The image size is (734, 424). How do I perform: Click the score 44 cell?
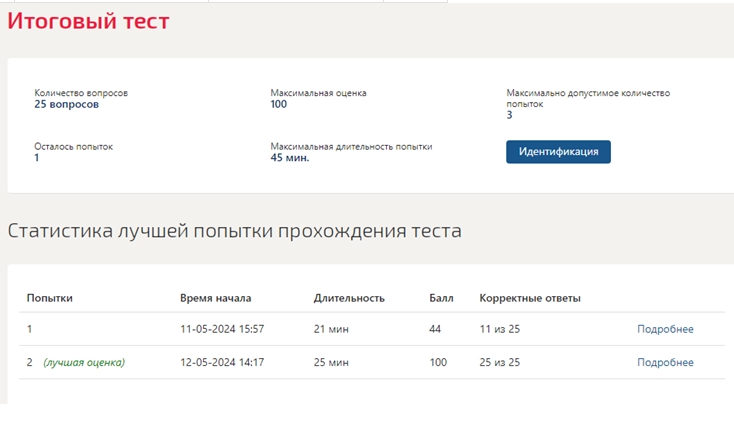435,329
